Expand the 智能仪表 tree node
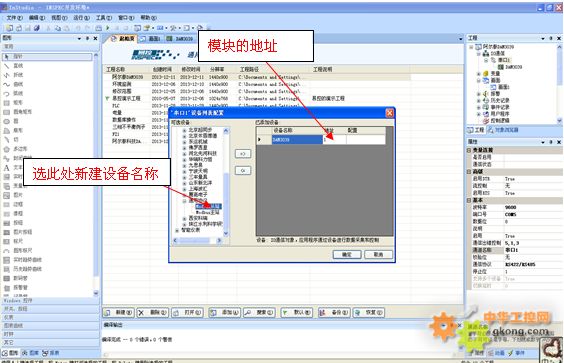 (177, 230)
